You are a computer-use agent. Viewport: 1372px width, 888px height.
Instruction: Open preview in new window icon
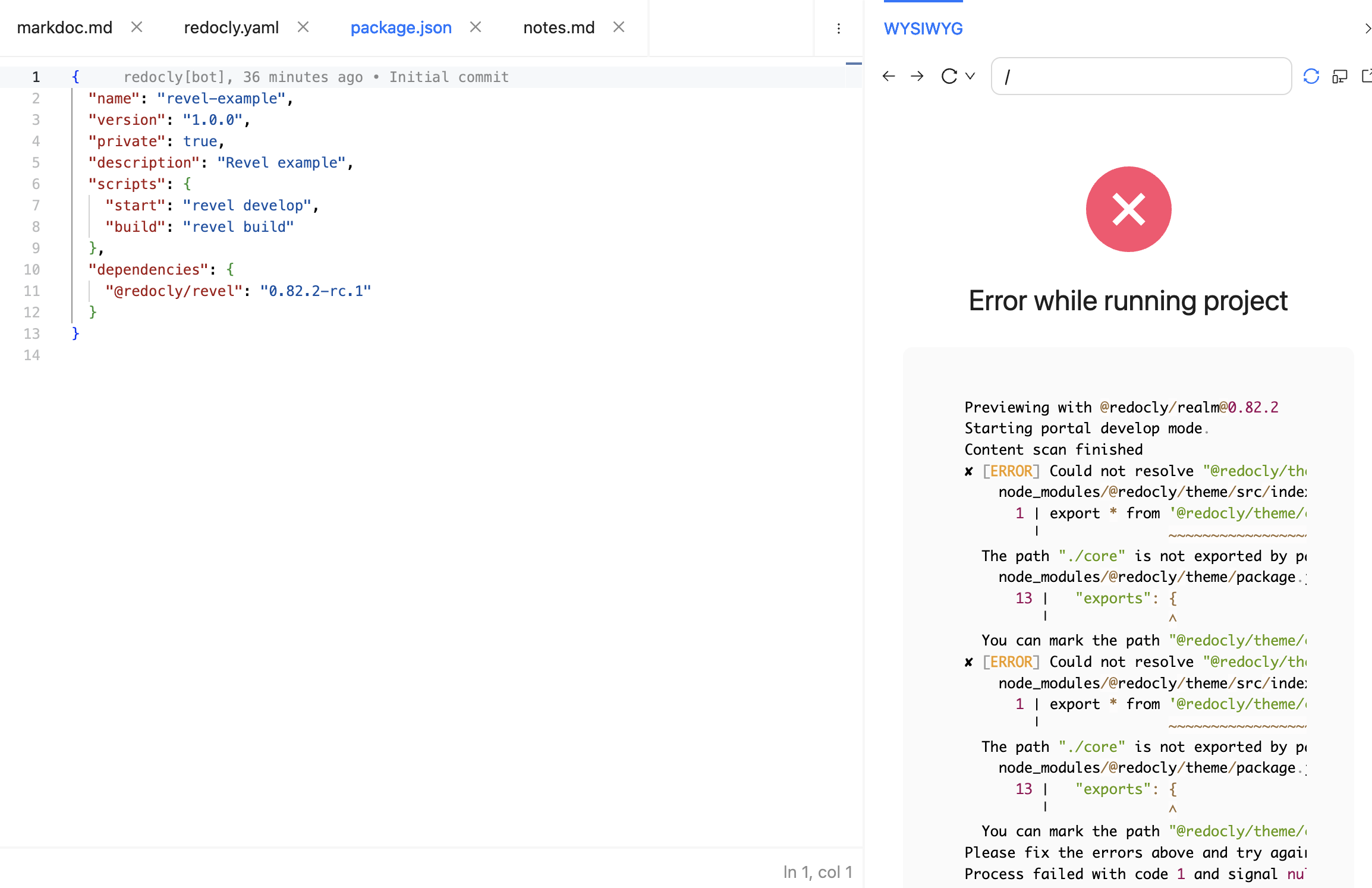pos(1367,76)
